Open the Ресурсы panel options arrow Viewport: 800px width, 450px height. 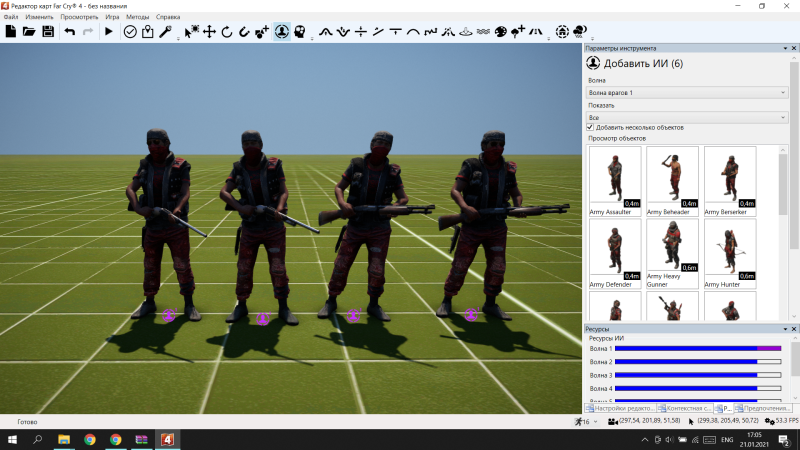tap(785, 329)
